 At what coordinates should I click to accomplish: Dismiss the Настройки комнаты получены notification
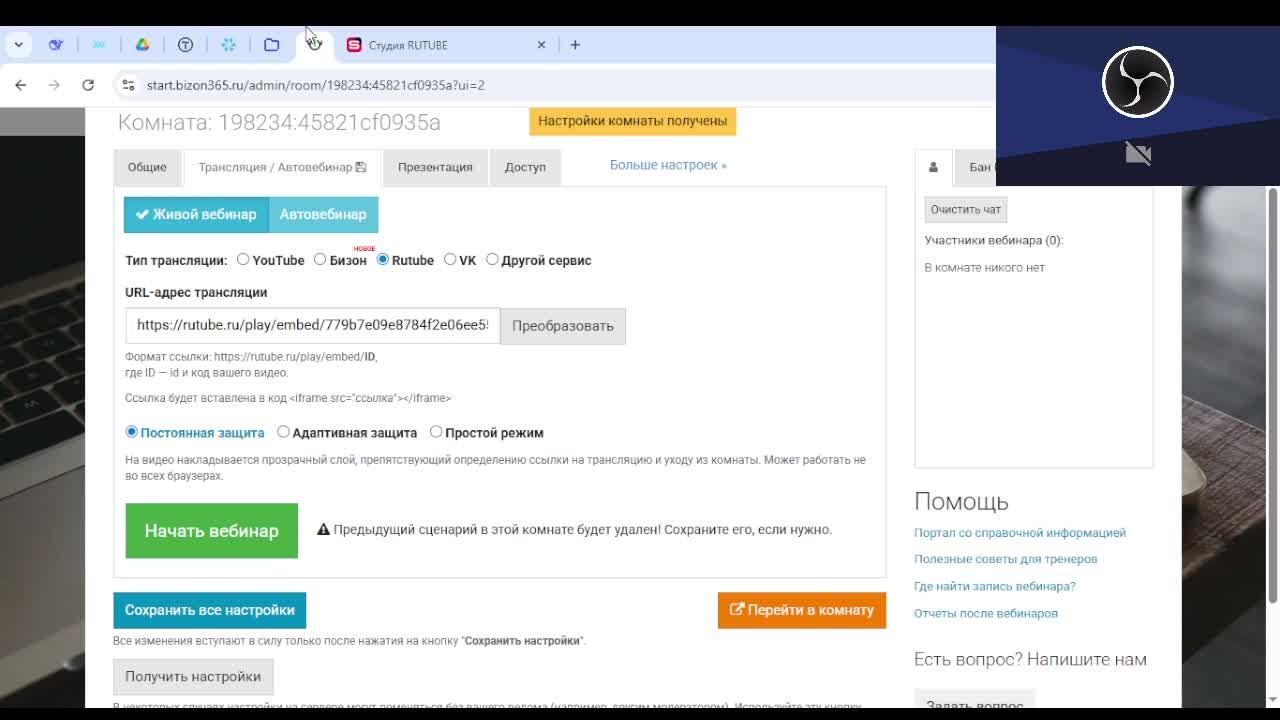[632, 121]
